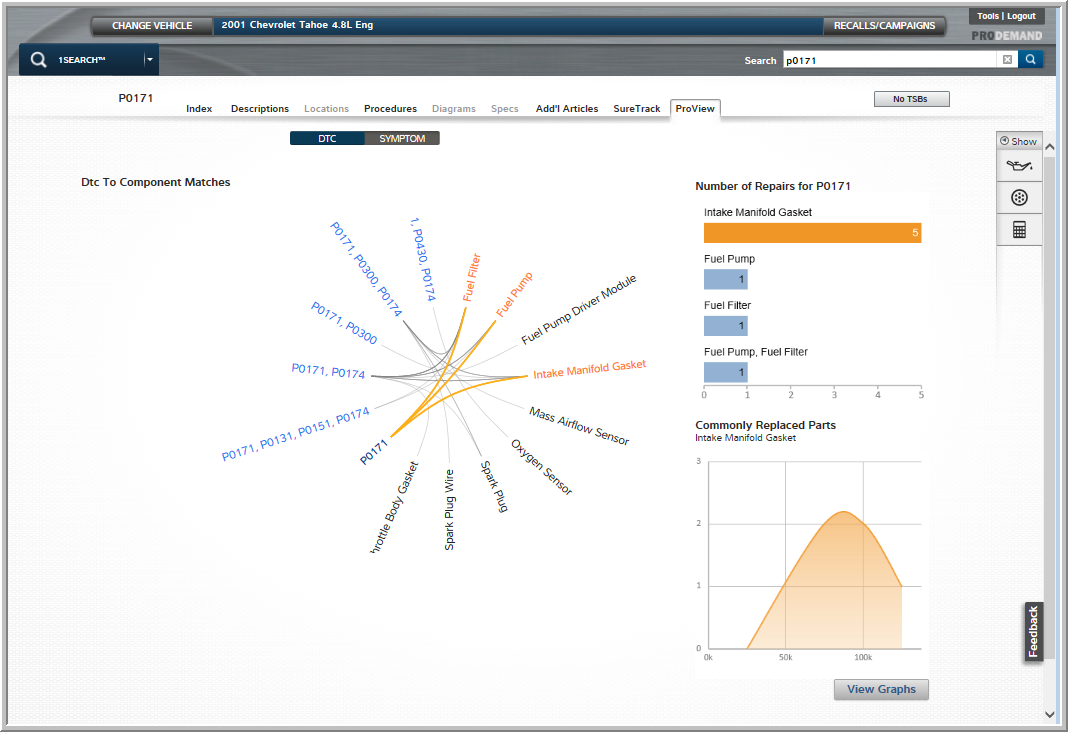The width and height of the screenshot is (1068, 732).
Task: Clear the search field with the X icon
Action: [x=1007, y=60]
